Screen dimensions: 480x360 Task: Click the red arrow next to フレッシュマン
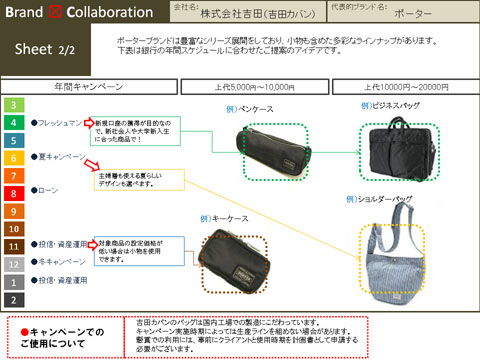(x=89, y=123)
